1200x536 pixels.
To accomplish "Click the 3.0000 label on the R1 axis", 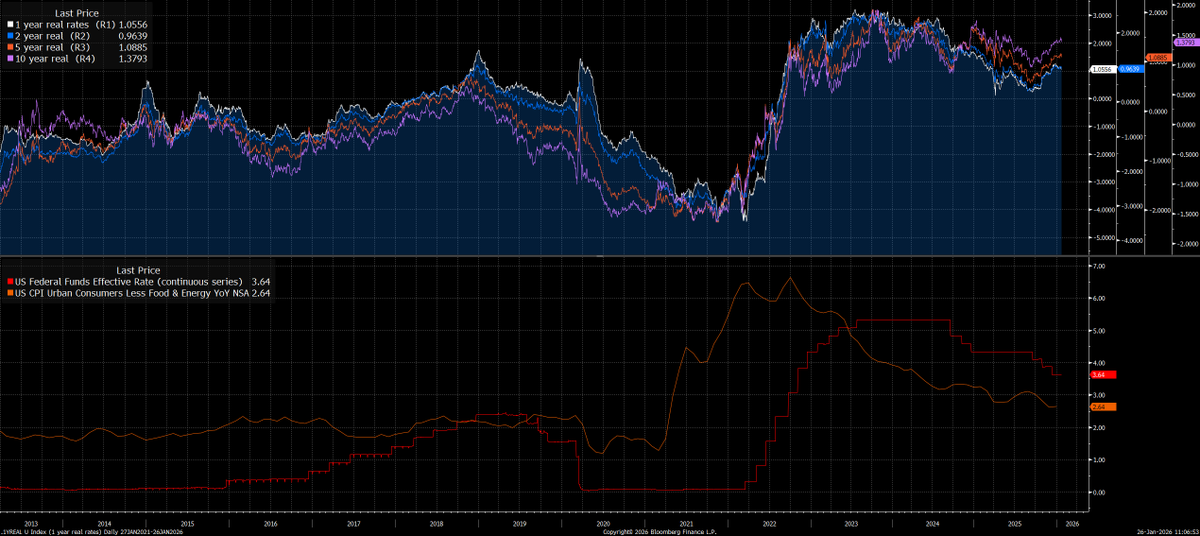I will [1103, 15].
